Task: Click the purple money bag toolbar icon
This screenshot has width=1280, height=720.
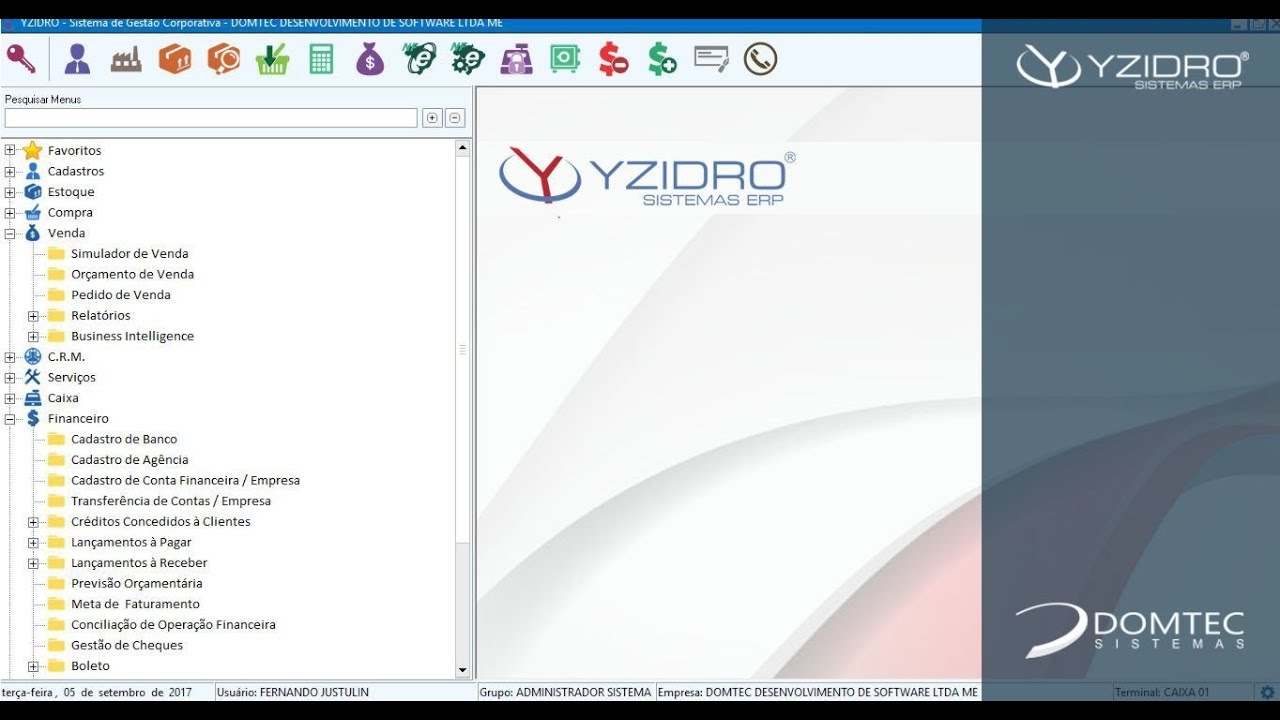Action: 370,59
